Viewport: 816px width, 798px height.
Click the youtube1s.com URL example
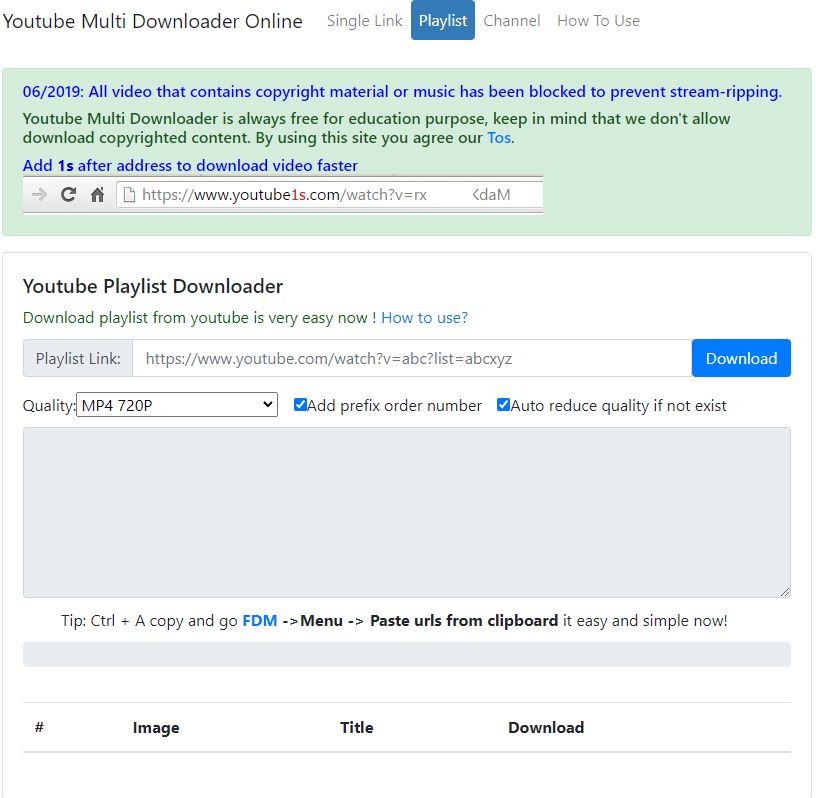click(x=326, y=195)
